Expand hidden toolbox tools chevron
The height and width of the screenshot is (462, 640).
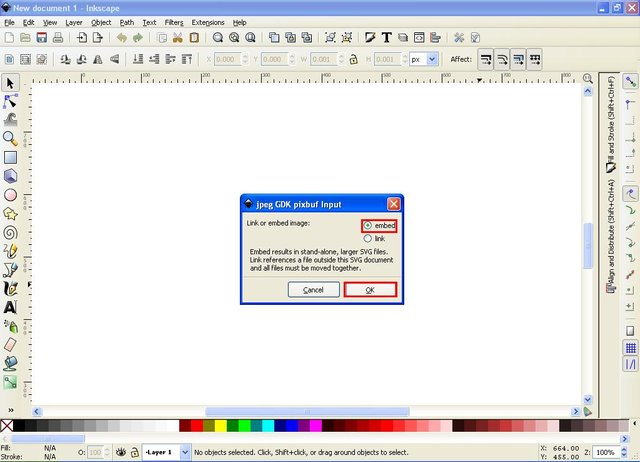click(11, 410)
